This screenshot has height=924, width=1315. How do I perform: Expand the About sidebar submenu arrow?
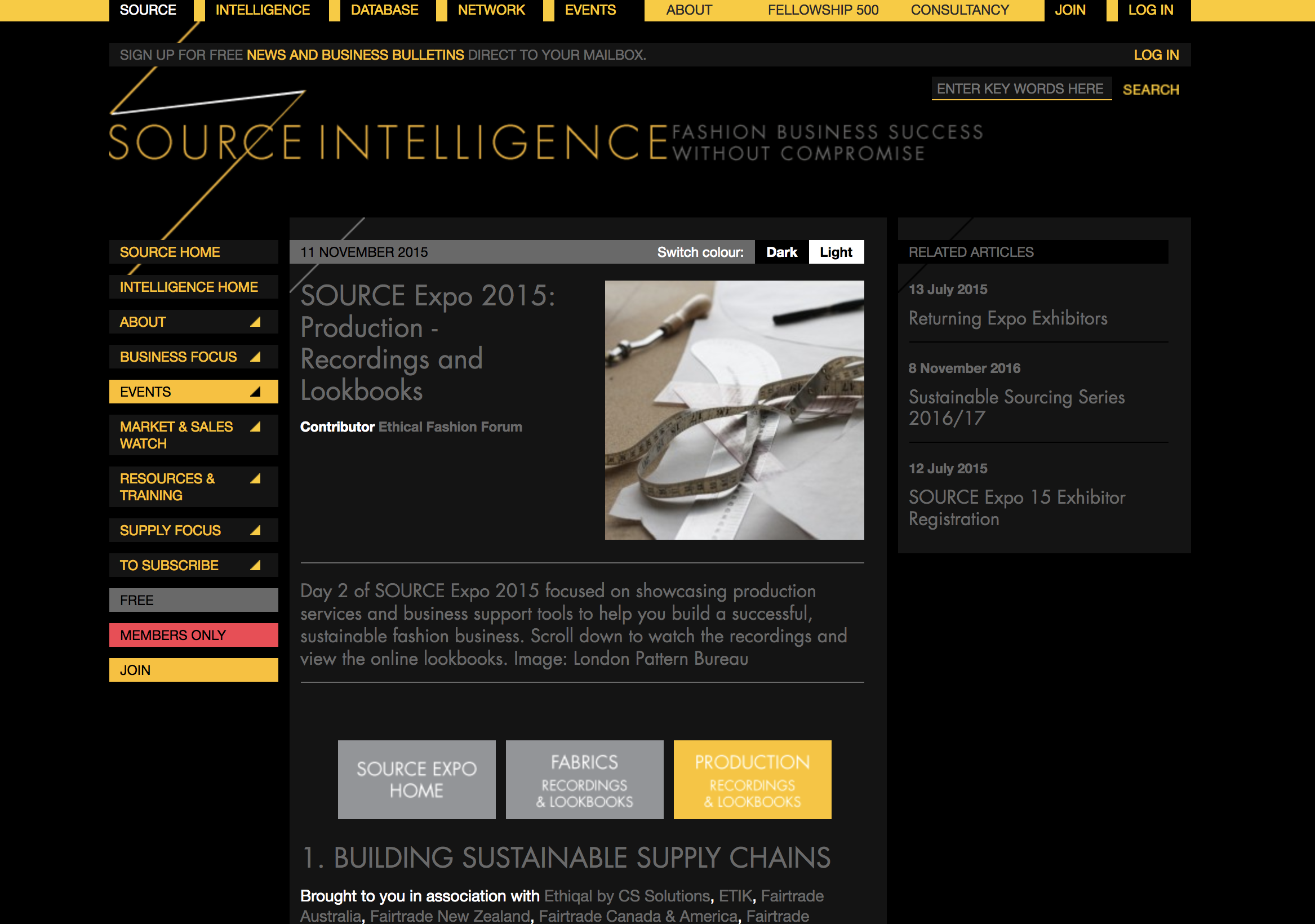255,322
